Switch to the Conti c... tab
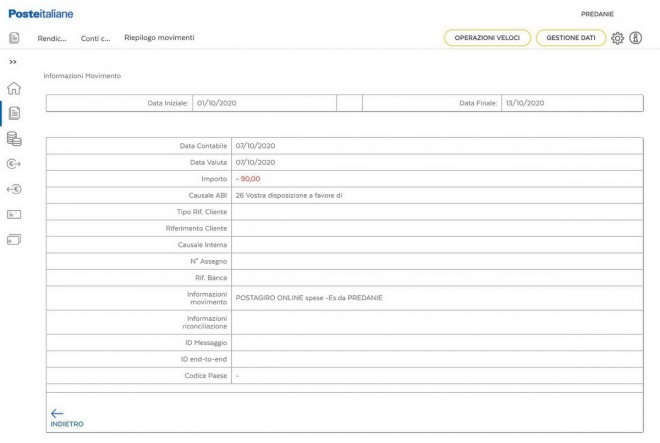The height and width of the screenshot is (443, 660). click(x=95, y=38)
